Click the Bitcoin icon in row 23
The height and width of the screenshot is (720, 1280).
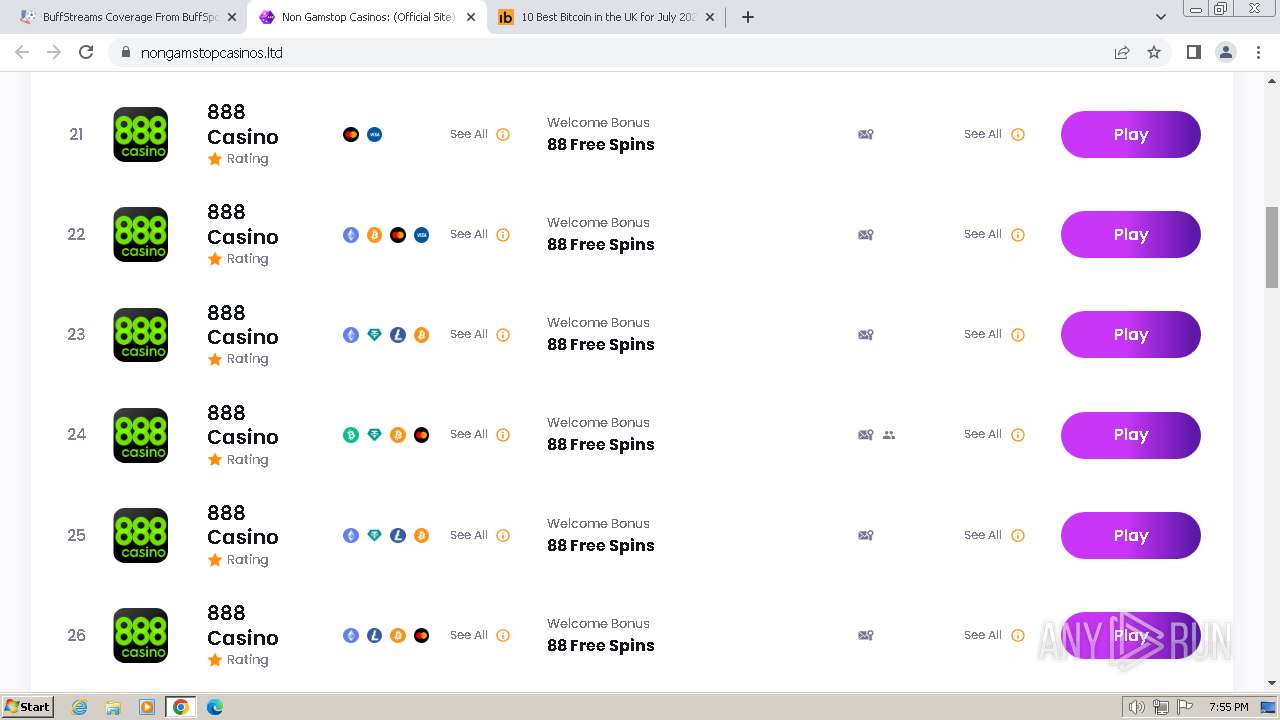coord(422,335)
